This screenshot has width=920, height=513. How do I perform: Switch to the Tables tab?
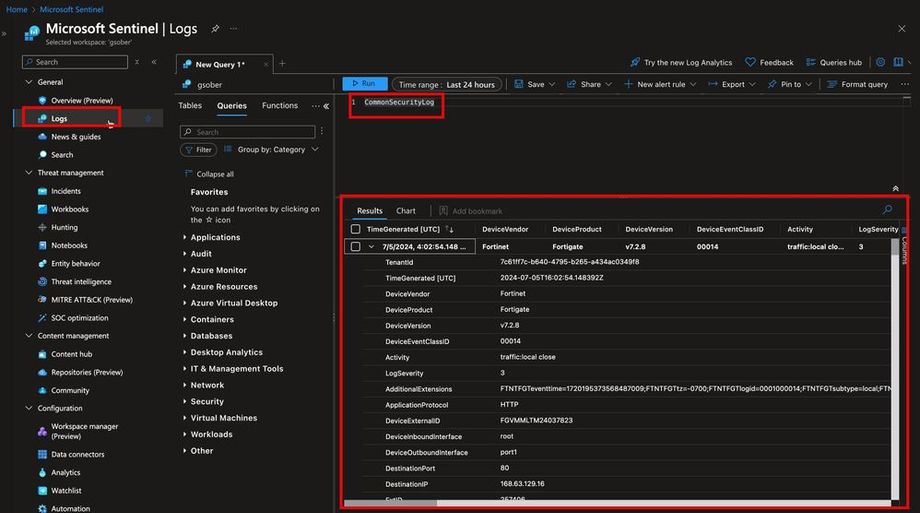click(190, 105)
